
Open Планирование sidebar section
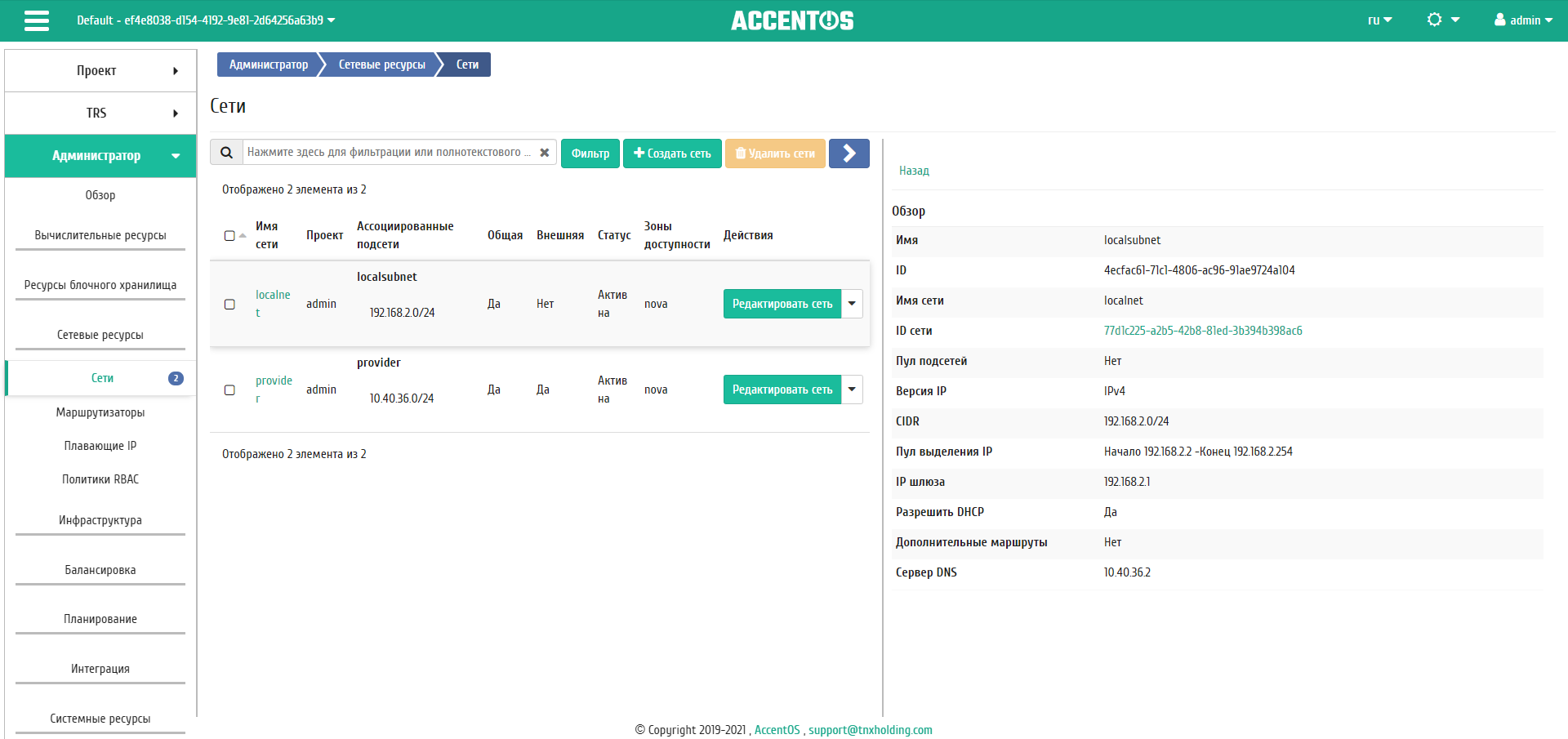click(100, 619)
